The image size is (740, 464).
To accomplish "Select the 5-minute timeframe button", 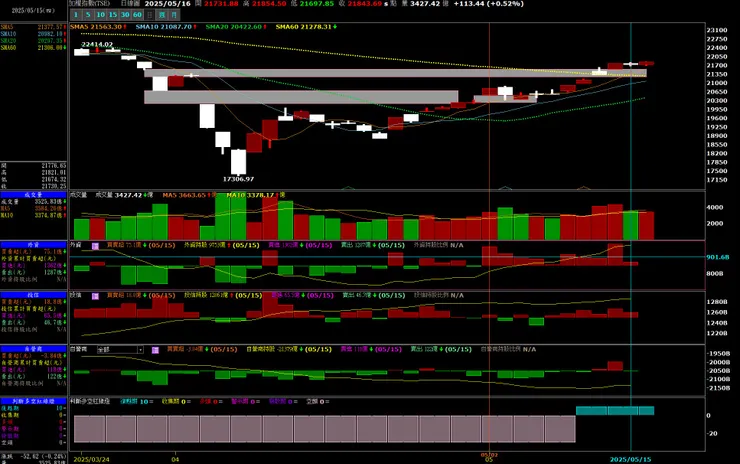I will pos(88,15).
